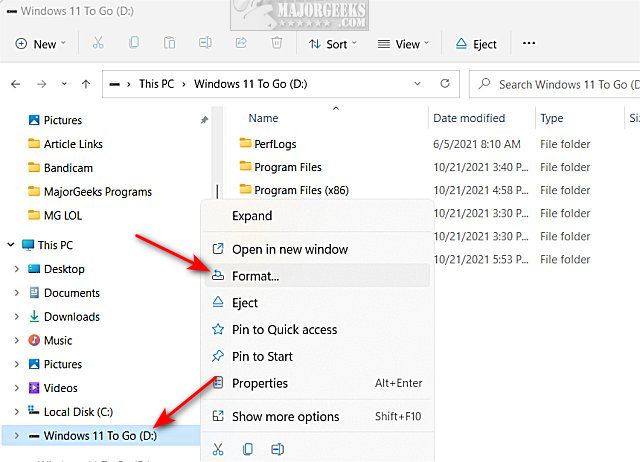
Task: Open Properties from the context menu
Action: pyautogui.click(x=318, y=383)
